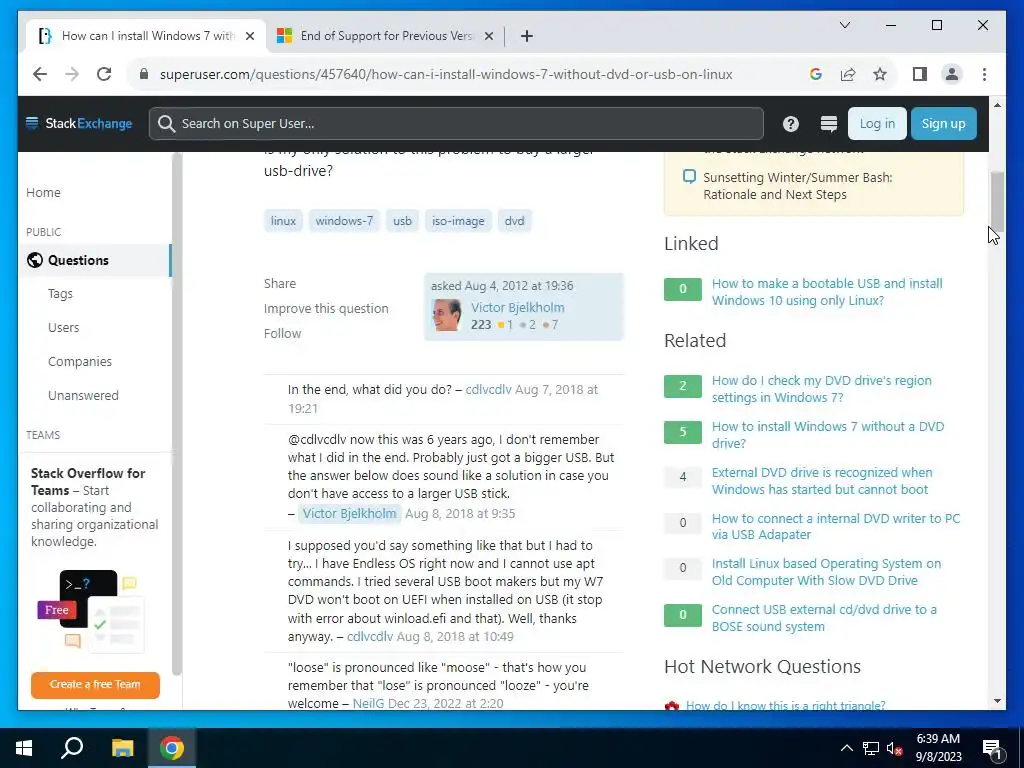View site padlock information in address bar
Image resolution: width=1024 pixels, height=768 pixels.
[144, 74]
